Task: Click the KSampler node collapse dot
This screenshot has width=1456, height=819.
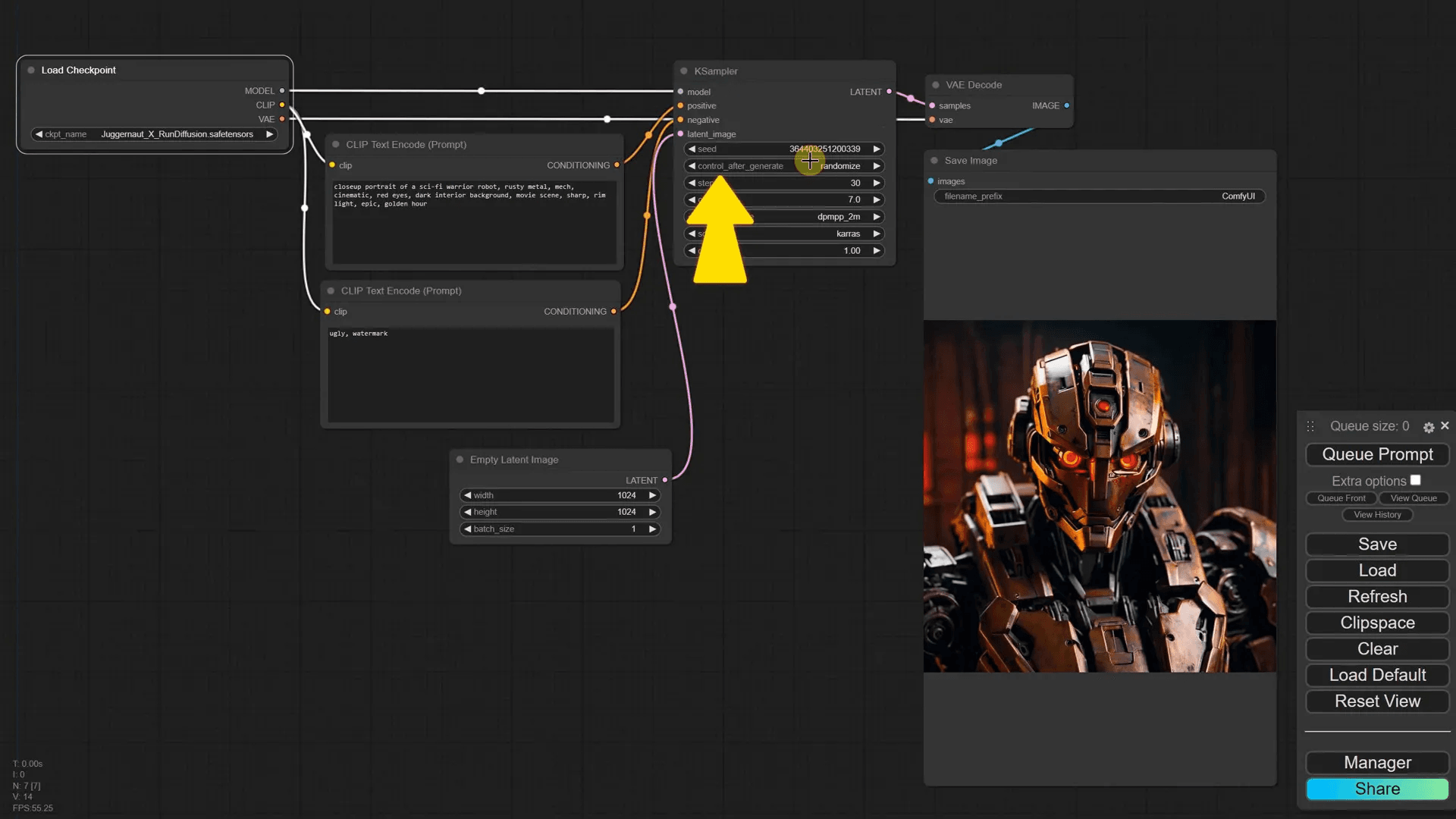Action: (684, 71)
